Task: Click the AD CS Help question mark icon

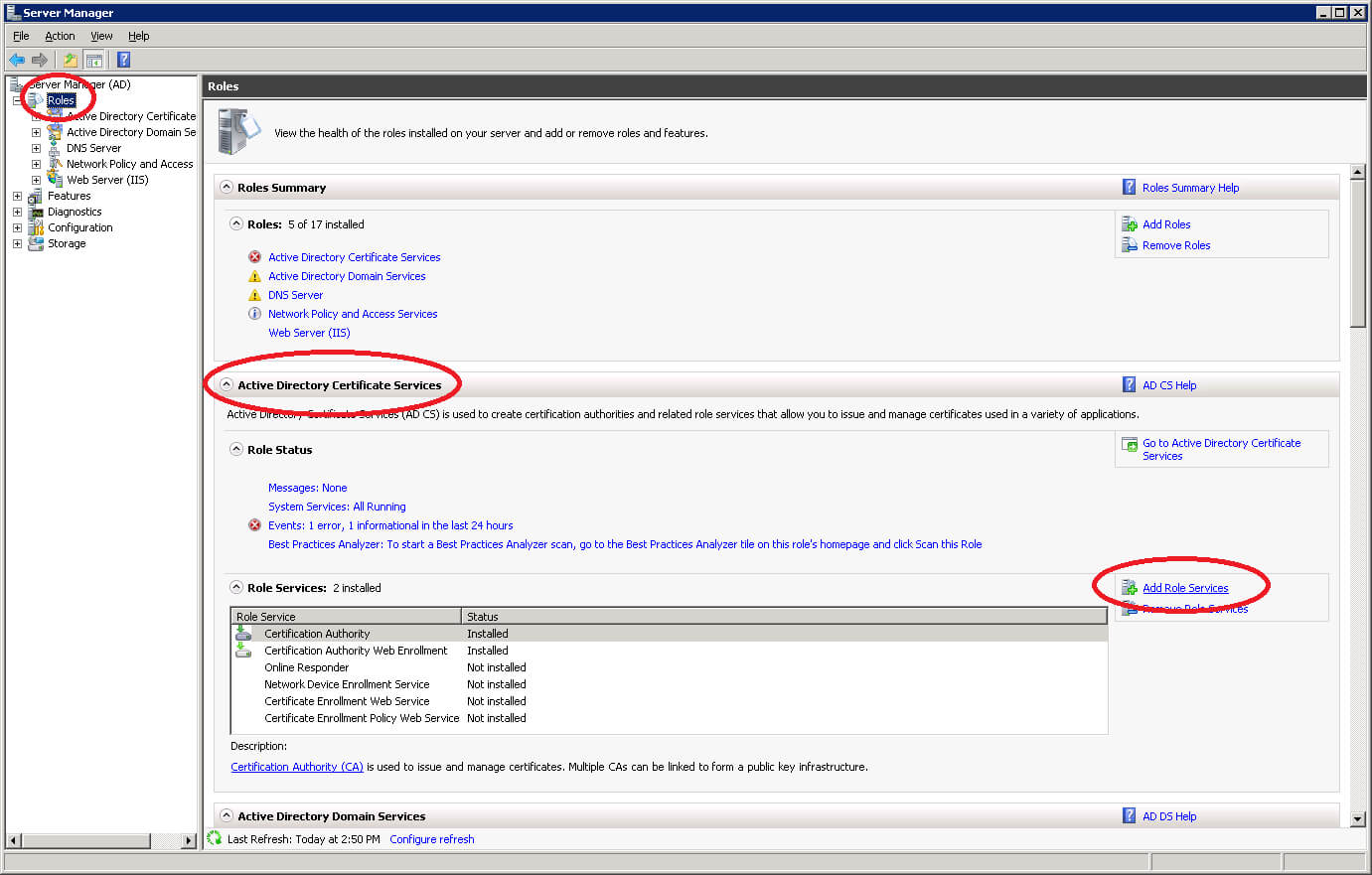Action: (x=1129, y=384)
